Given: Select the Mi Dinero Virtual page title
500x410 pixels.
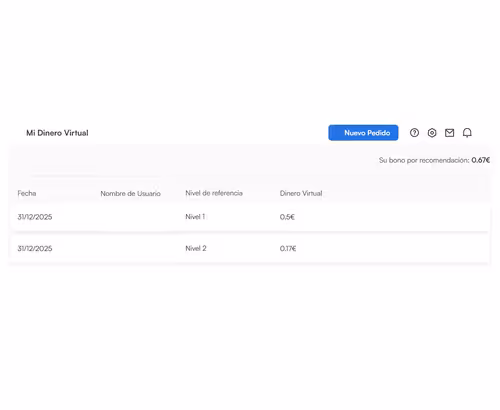Looking at the screenshot, I should click(x=57, y=133).
